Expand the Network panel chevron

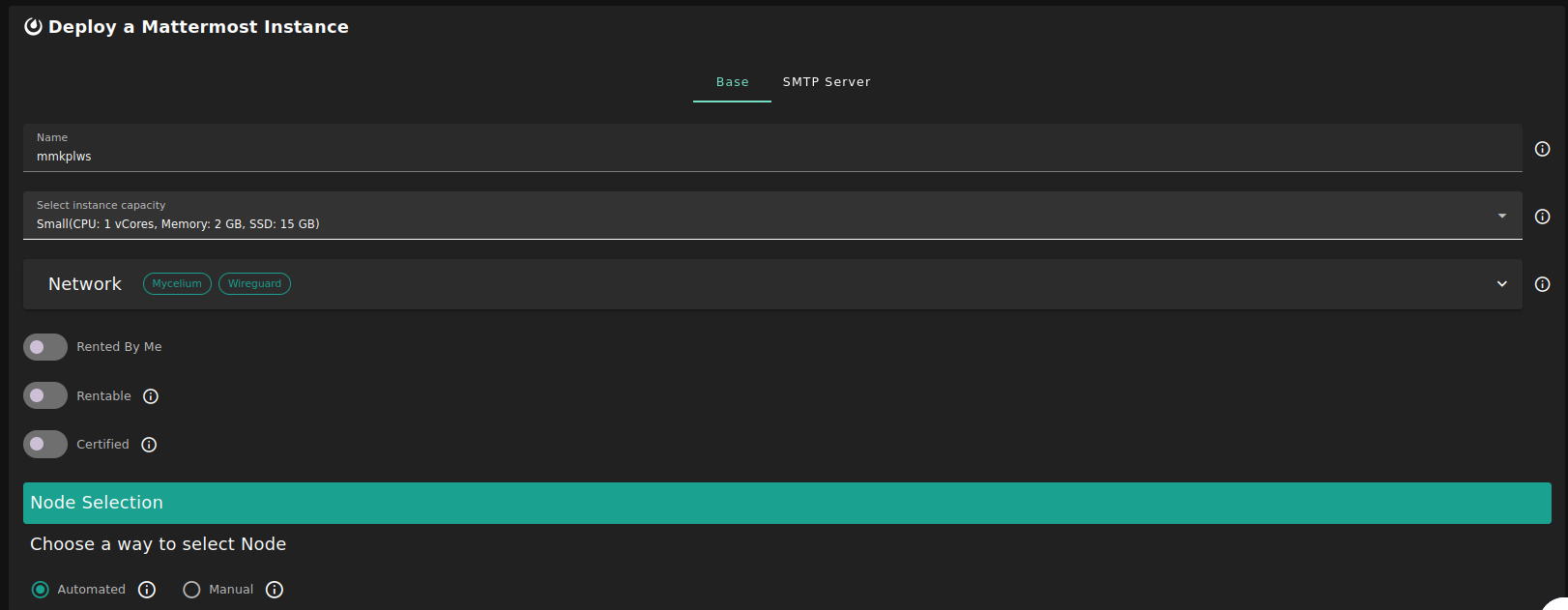1501,284
